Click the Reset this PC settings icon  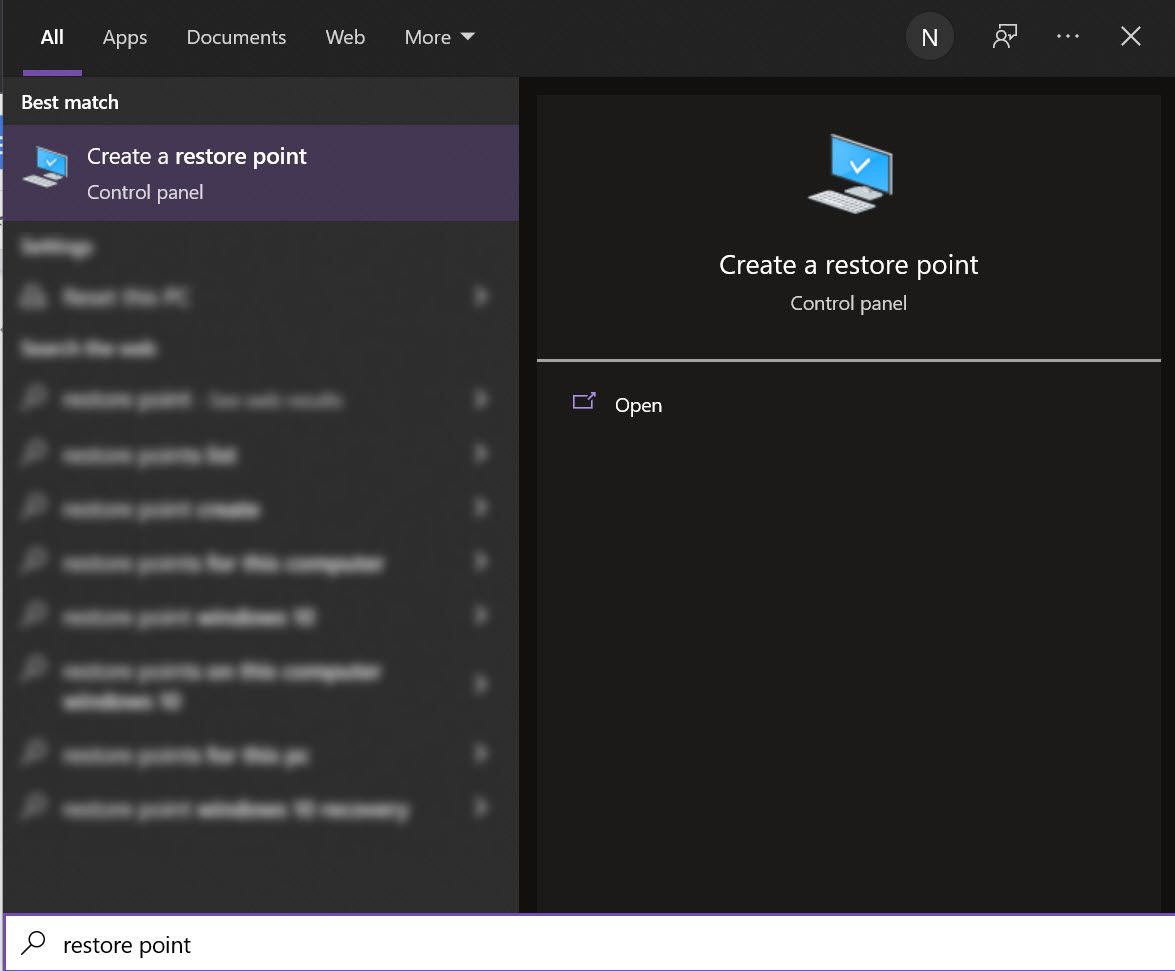point(33,296)
